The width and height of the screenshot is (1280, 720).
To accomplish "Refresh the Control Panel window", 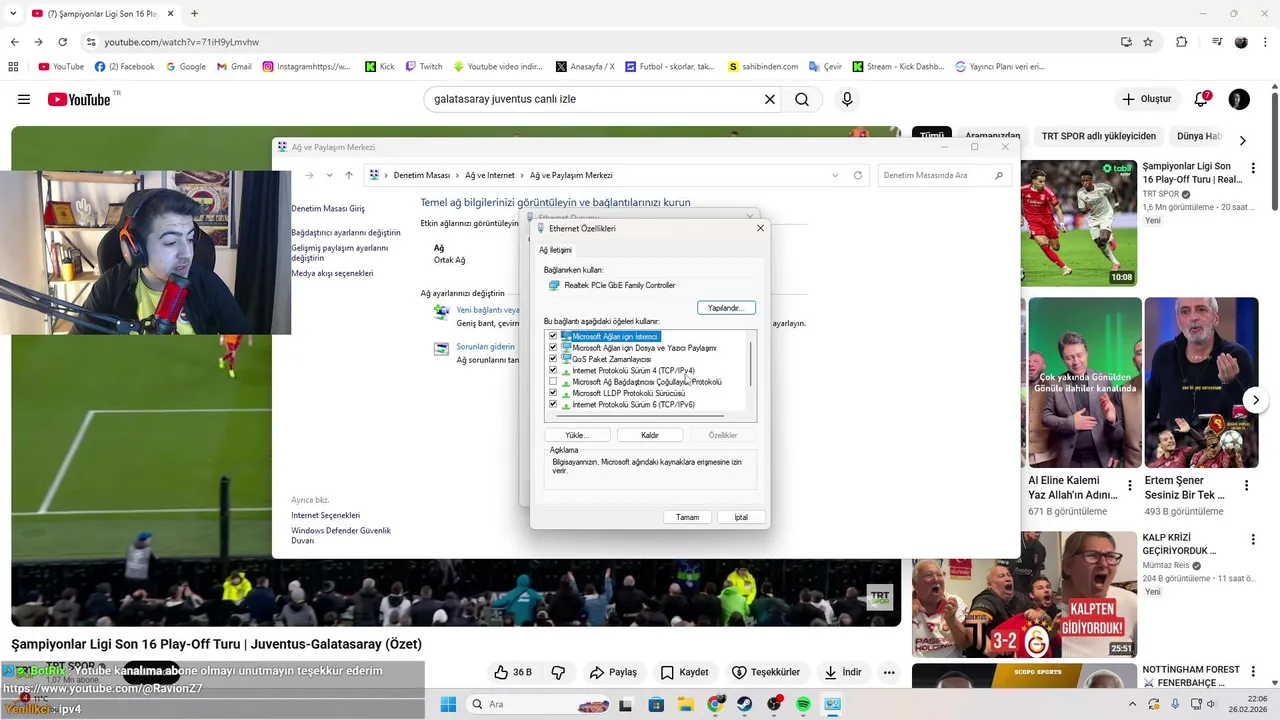I will pyautogui.click(x=857, y=175).
